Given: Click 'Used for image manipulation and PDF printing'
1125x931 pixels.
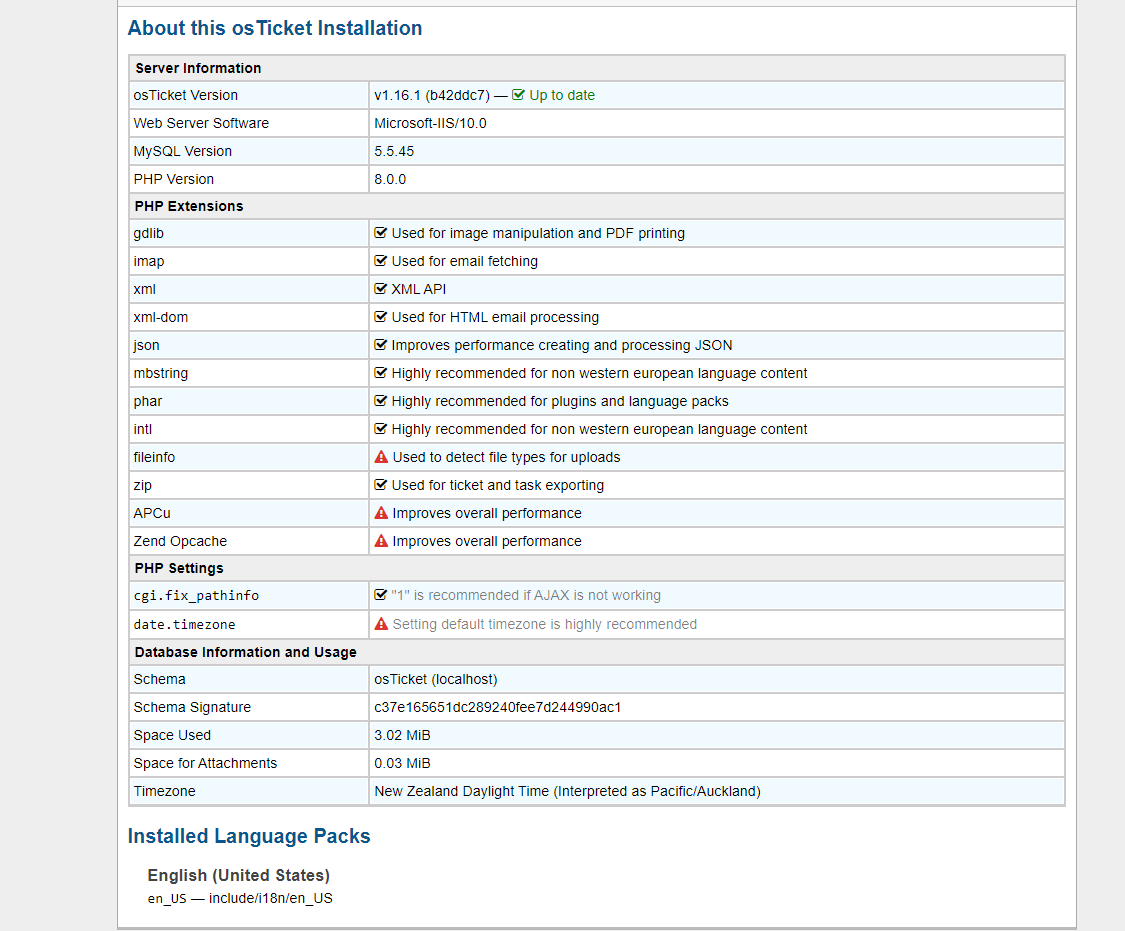Looking at the screenshot, I should tap(538, 233).
